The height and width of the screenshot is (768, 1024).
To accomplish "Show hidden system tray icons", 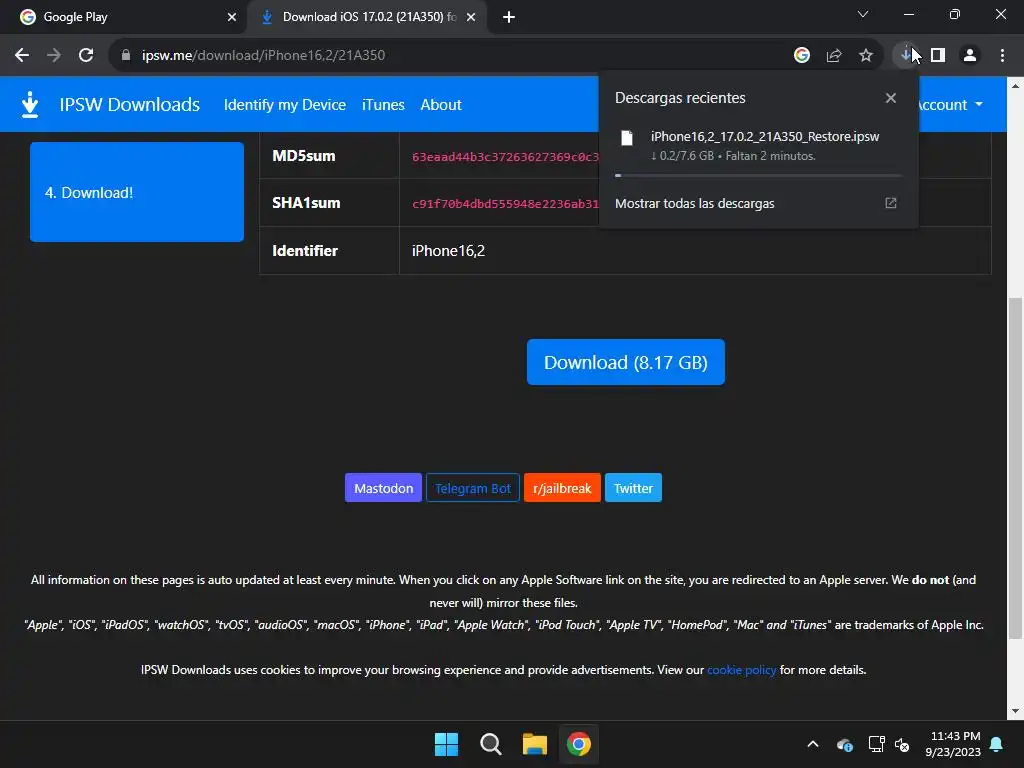I will [x=813, y=744].
